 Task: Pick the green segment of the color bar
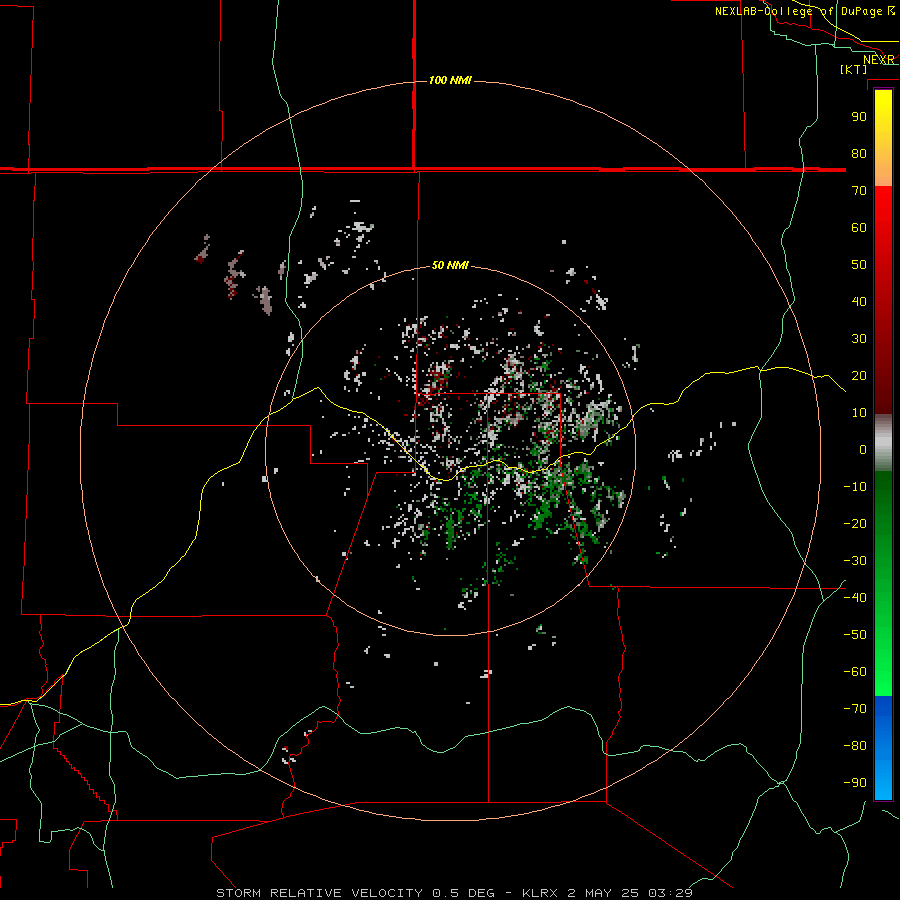tap(883, 584)
